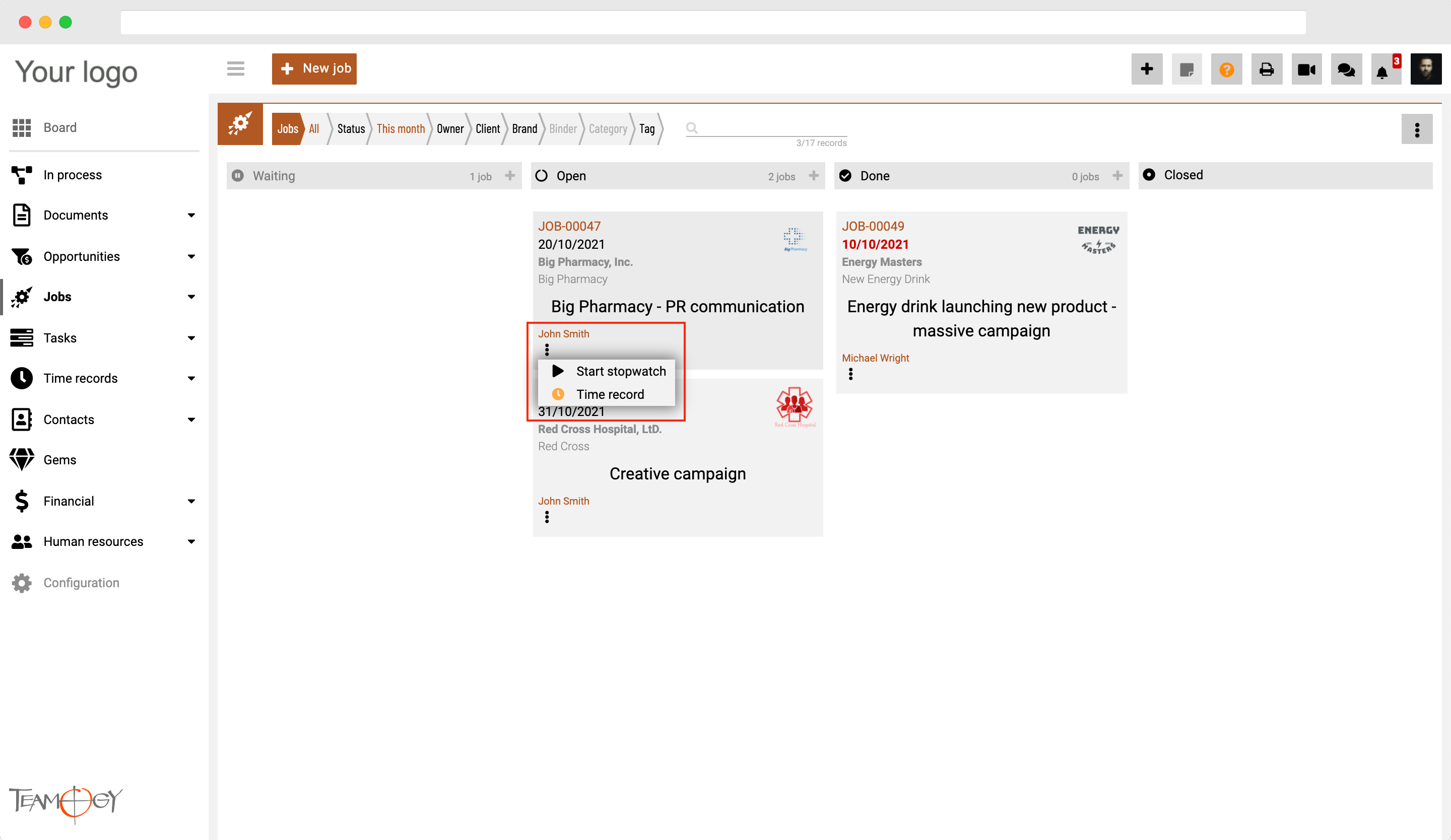
Task: Open the sticky note icon
Action: pos(1186,69)
